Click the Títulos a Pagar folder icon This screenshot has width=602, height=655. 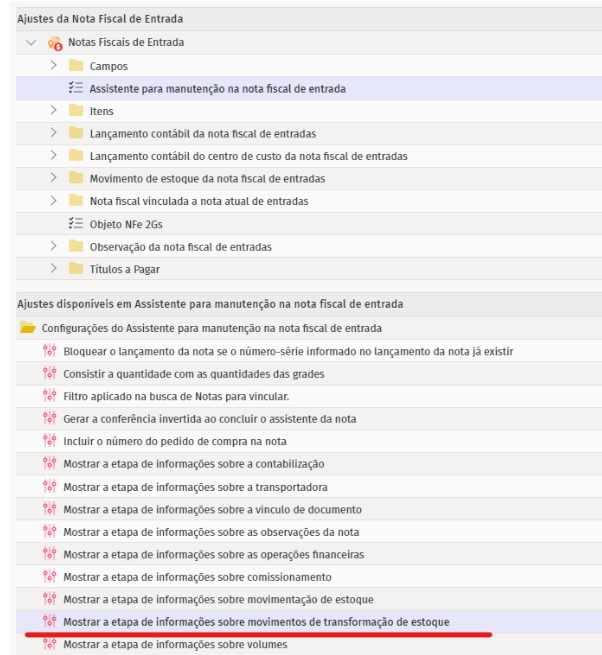click(76, 269)
